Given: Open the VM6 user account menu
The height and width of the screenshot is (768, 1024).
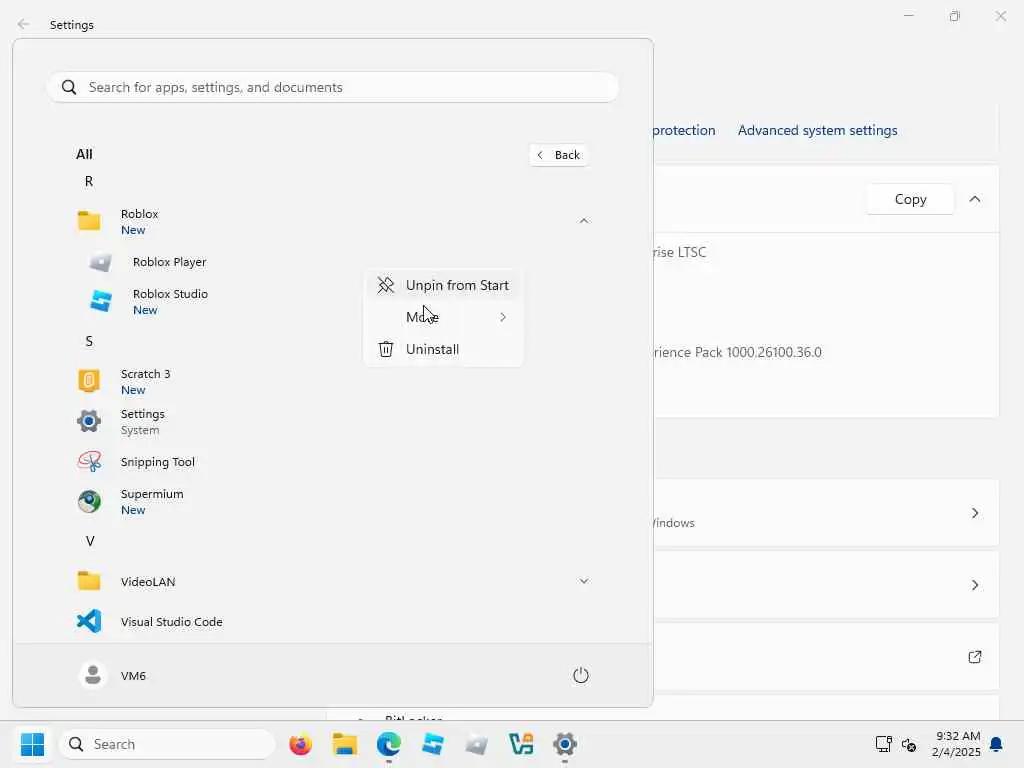Looking at the screenshot, I should (112, 675).
